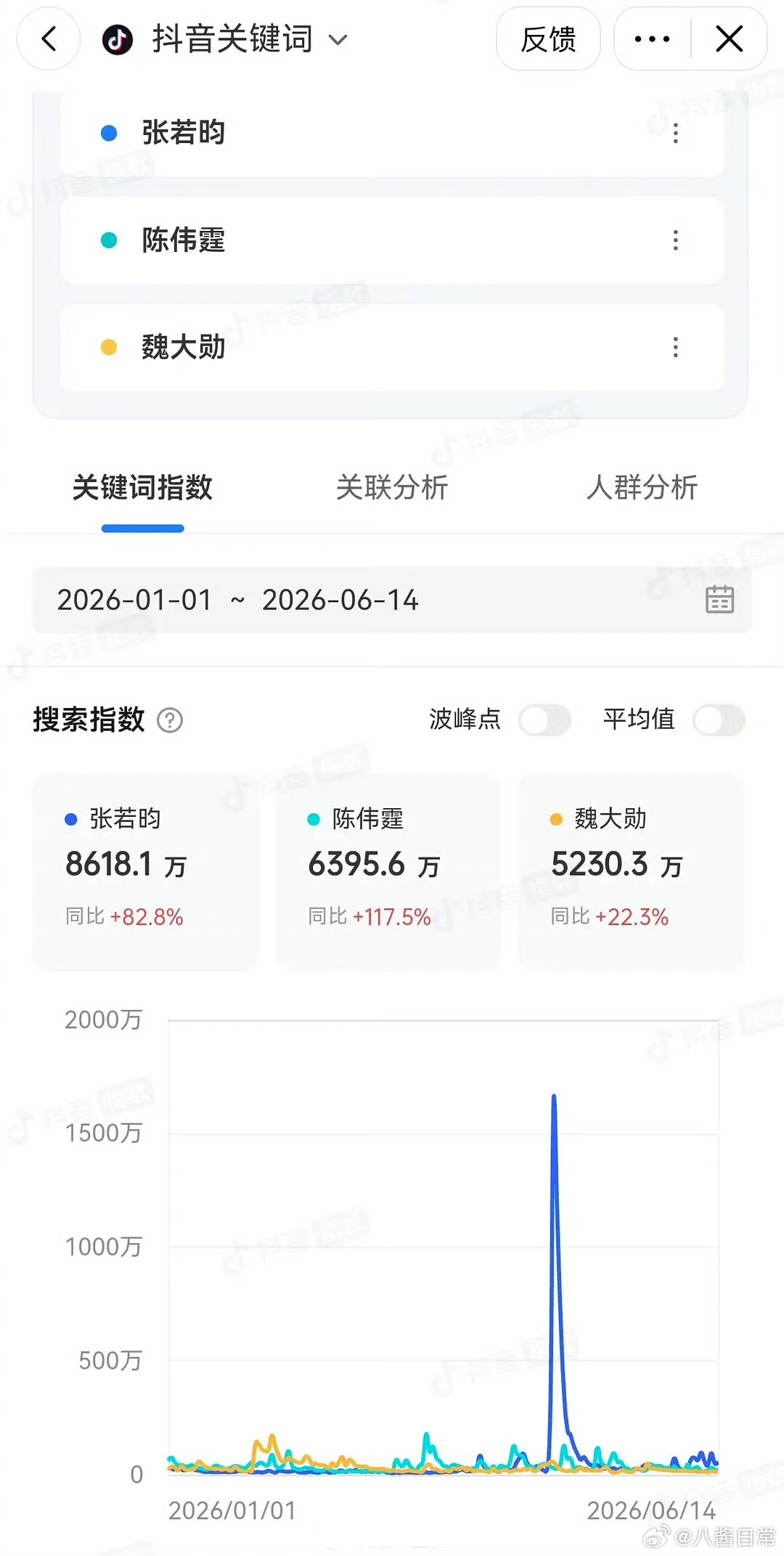
Task: Switch to the 关联分析 tab
Action: click(x=392, y=487)
